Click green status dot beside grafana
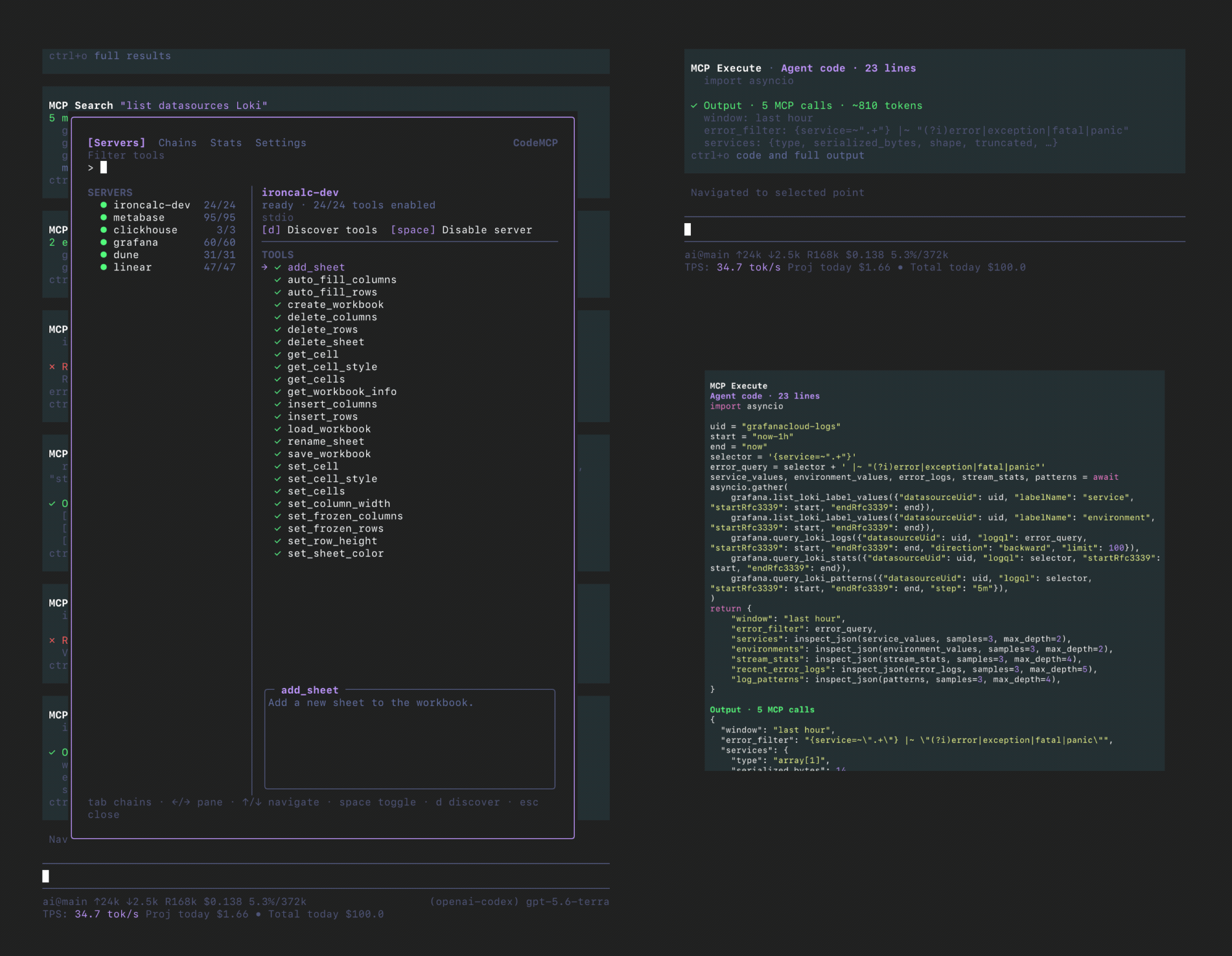Viewport: 1232px width, 956px height. [x=103, y=242]
